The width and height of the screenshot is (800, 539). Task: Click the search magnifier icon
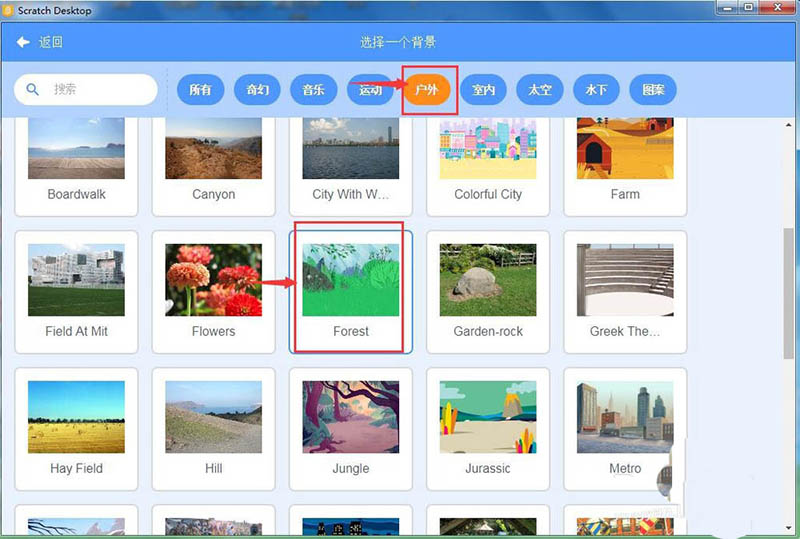tap(32, 89)
